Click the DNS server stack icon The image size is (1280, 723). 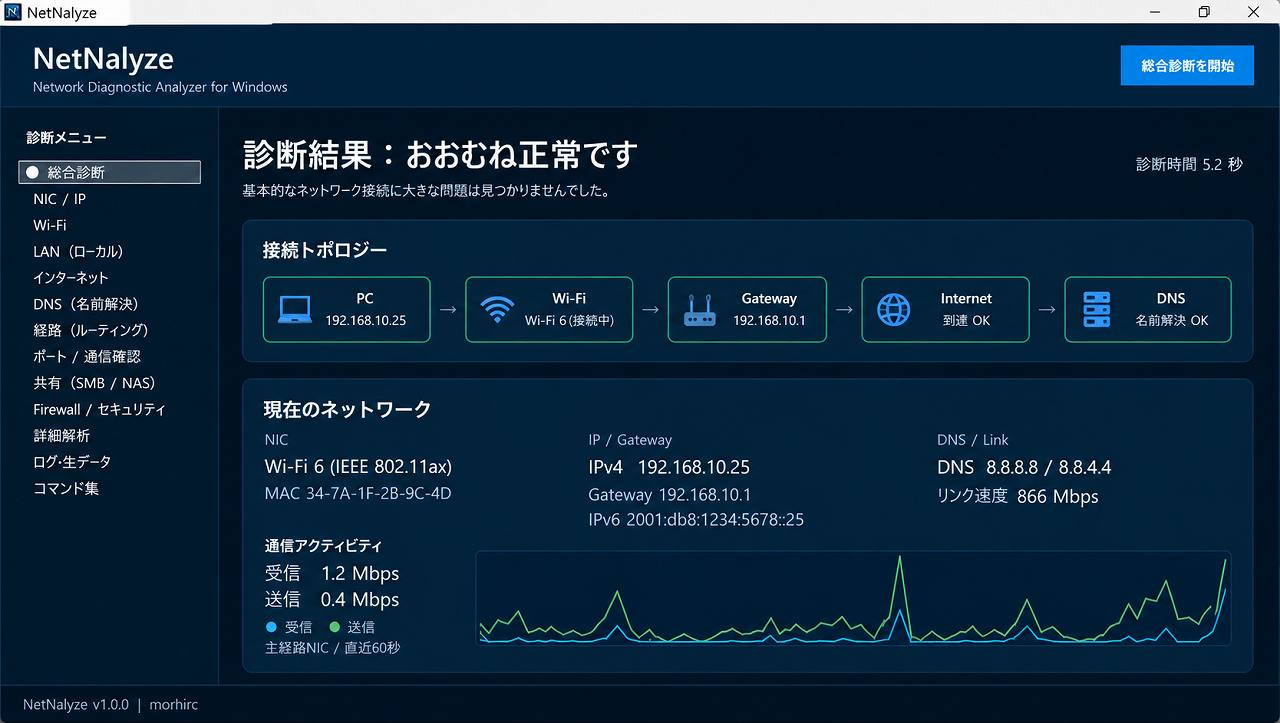pos(1097,309)
